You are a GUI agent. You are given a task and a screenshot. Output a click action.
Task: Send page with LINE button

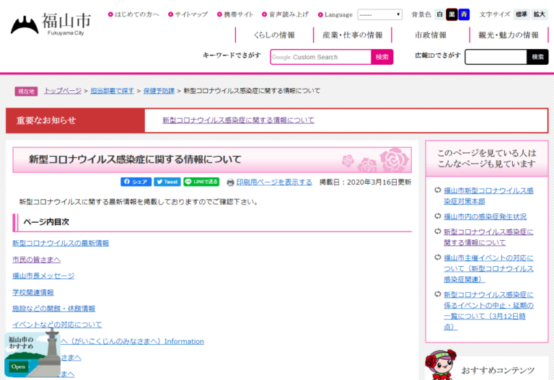(x=201, y=182)
